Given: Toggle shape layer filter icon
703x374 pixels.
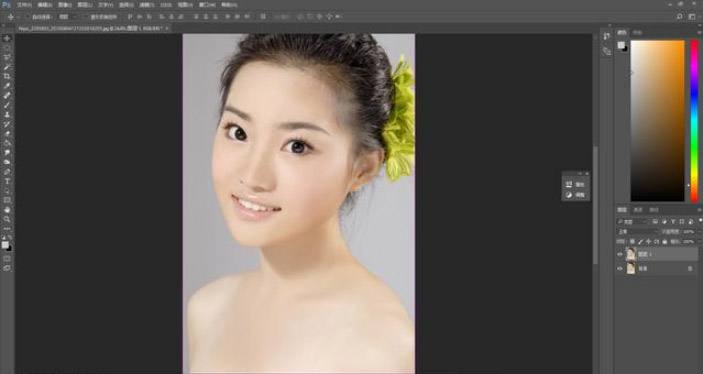Looking at the screenshot, I should pyautogui.click(x=682, y=222).
